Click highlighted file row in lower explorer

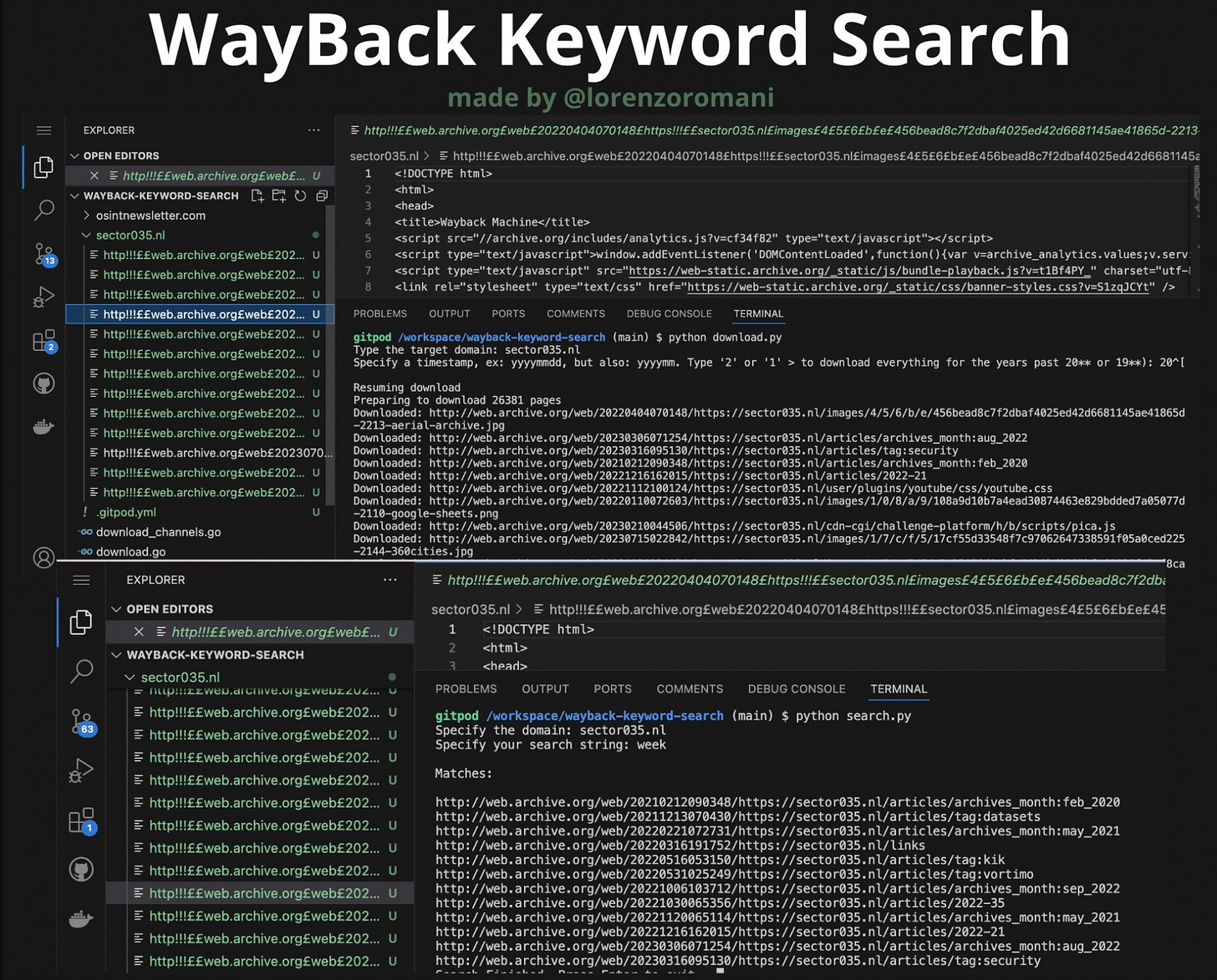point(260,893)
